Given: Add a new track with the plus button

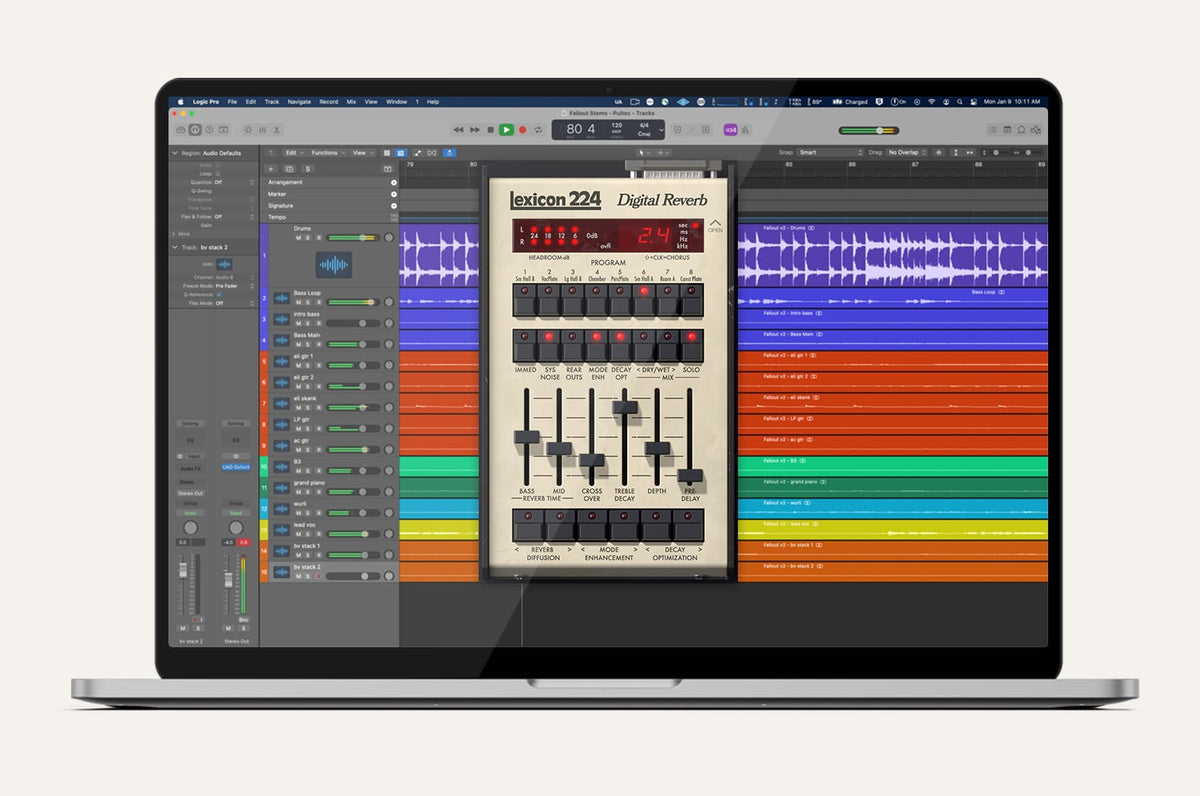Looking at the screenshot, I should [x=271, y=169].
